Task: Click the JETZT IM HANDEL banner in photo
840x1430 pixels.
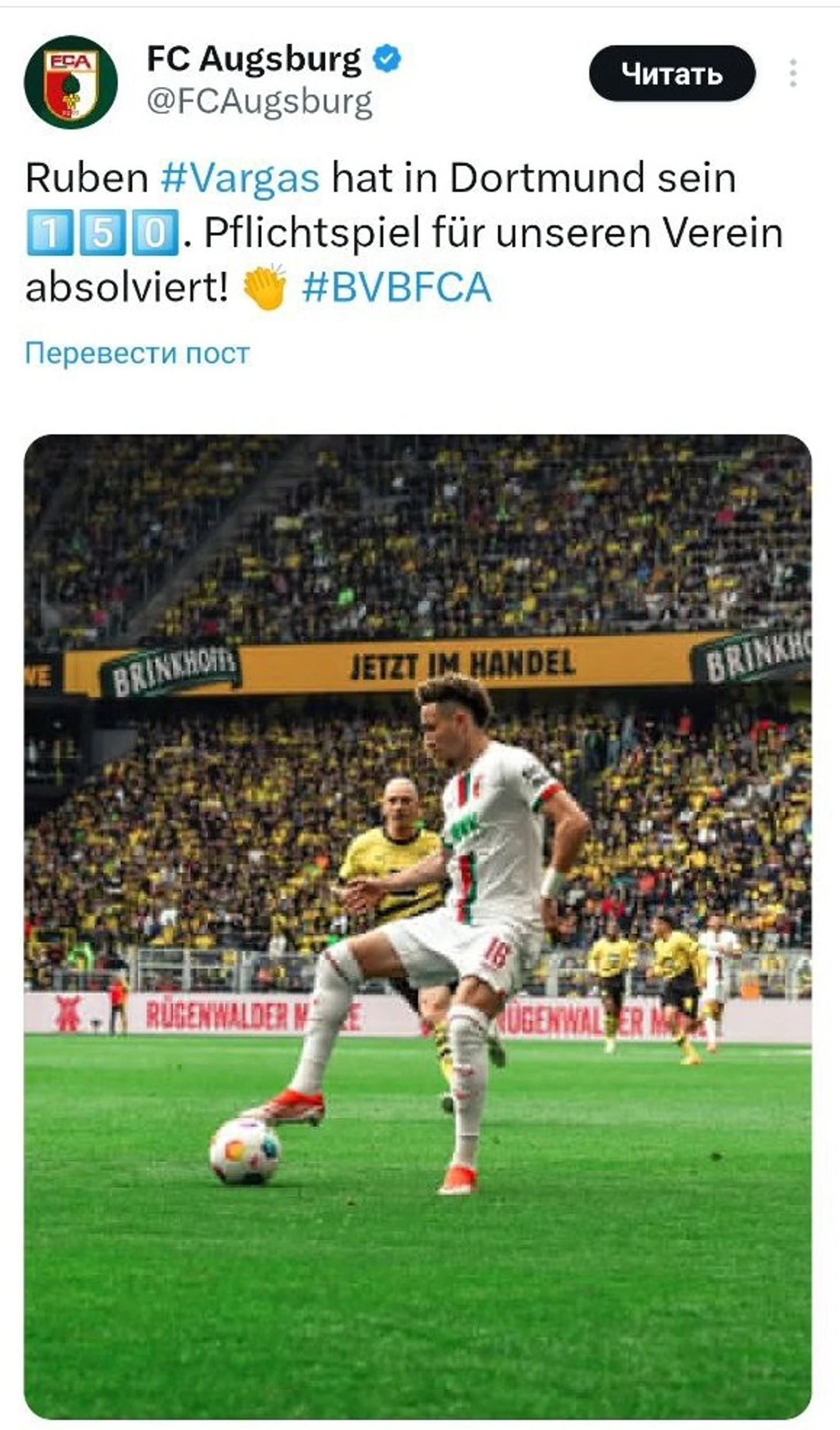Action: click(x=463, y=664)
